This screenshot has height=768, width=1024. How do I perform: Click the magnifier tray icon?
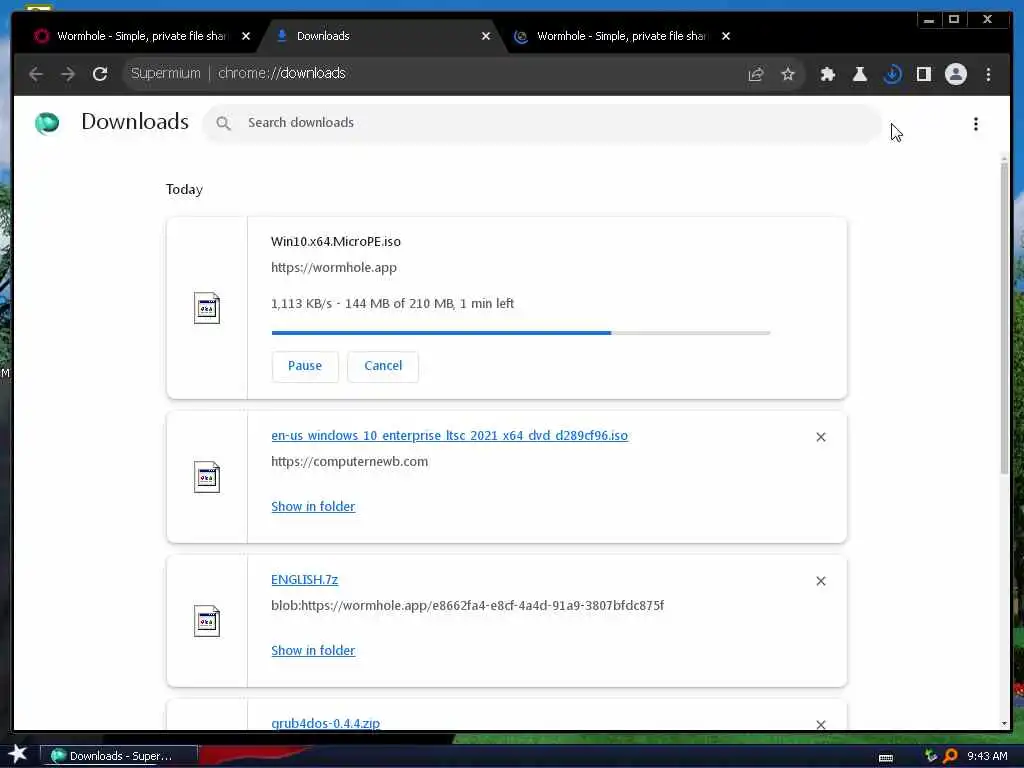(x=950, y=756)
